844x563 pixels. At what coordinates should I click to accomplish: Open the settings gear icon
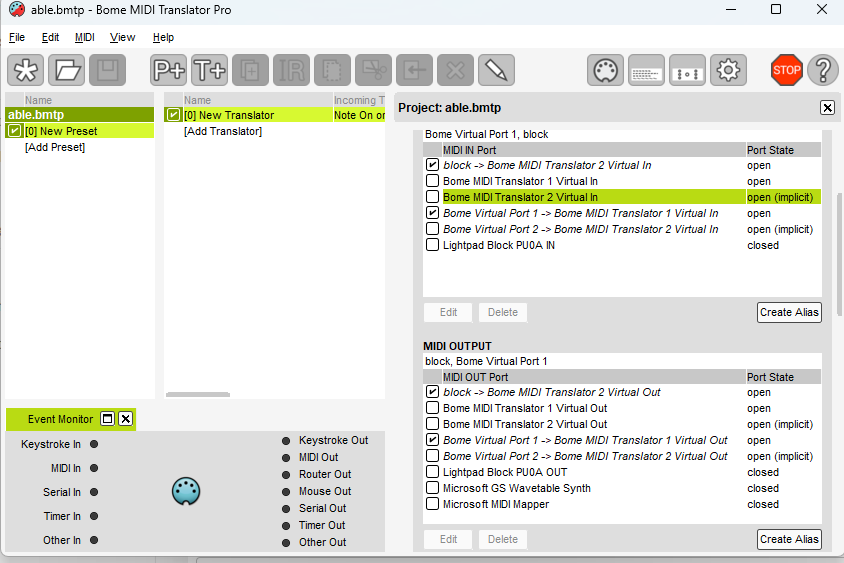click(x=729, y=70)
